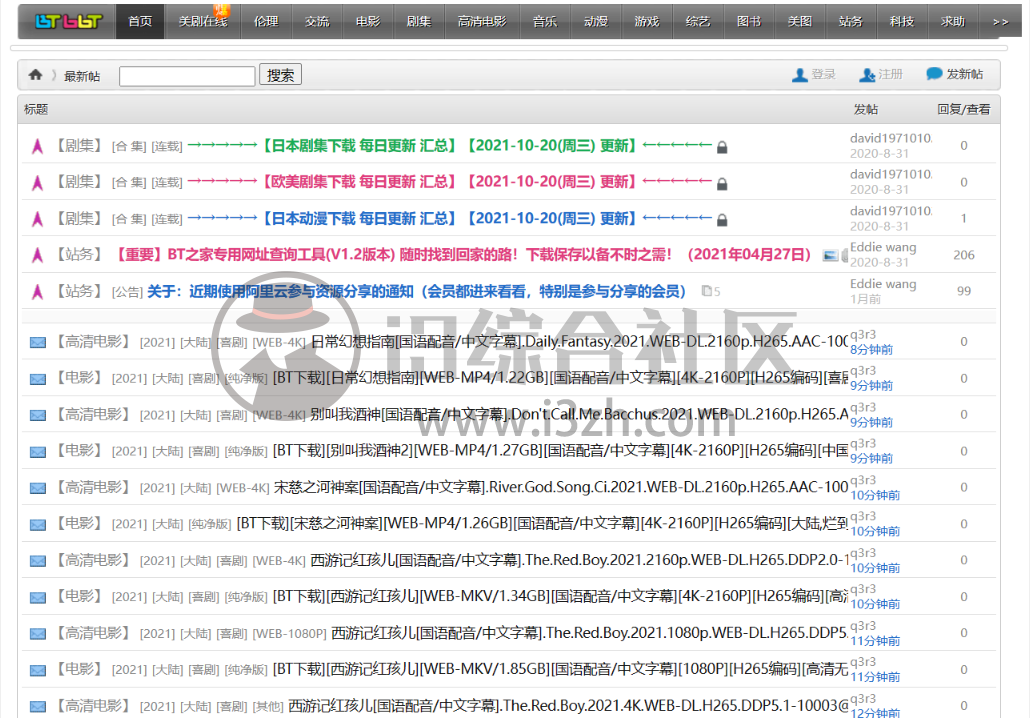Open 别叫我酒神 Don't.Call.Me.Bacchus thread title
1030x718 pixels.
coord(579,415)
